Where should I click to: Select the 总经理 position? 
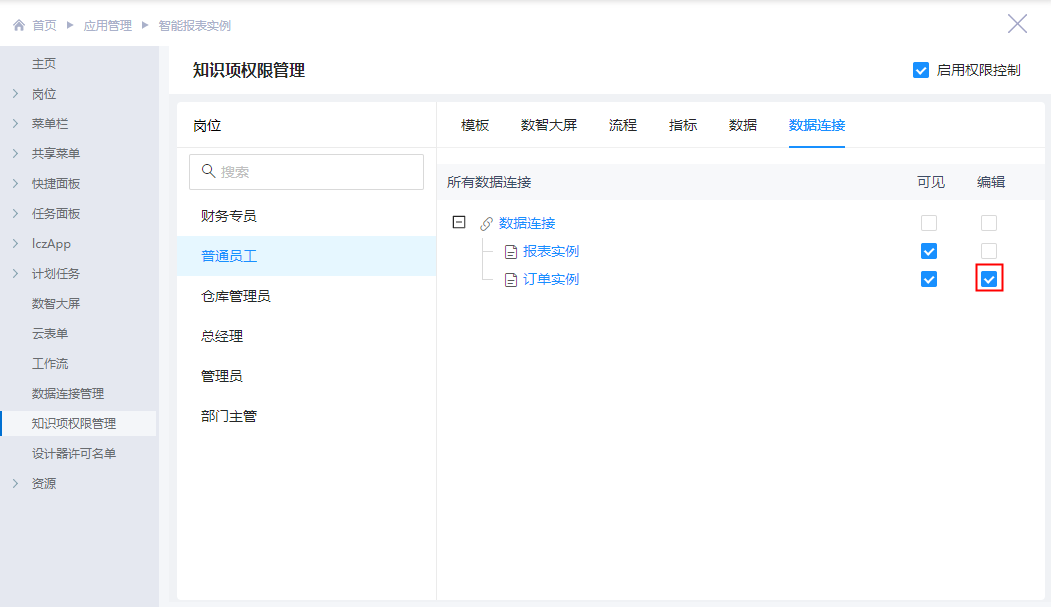coord(222,336)
